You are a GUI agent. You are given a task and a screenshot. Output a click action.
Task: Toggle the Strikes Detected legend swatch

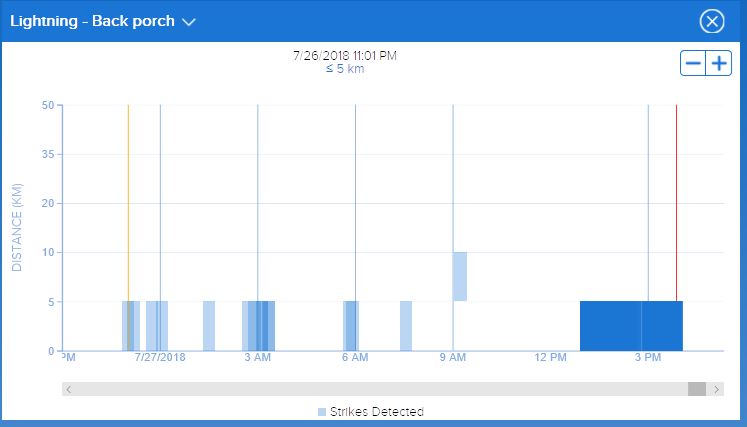pyautogui.click(x=322, y=412)
